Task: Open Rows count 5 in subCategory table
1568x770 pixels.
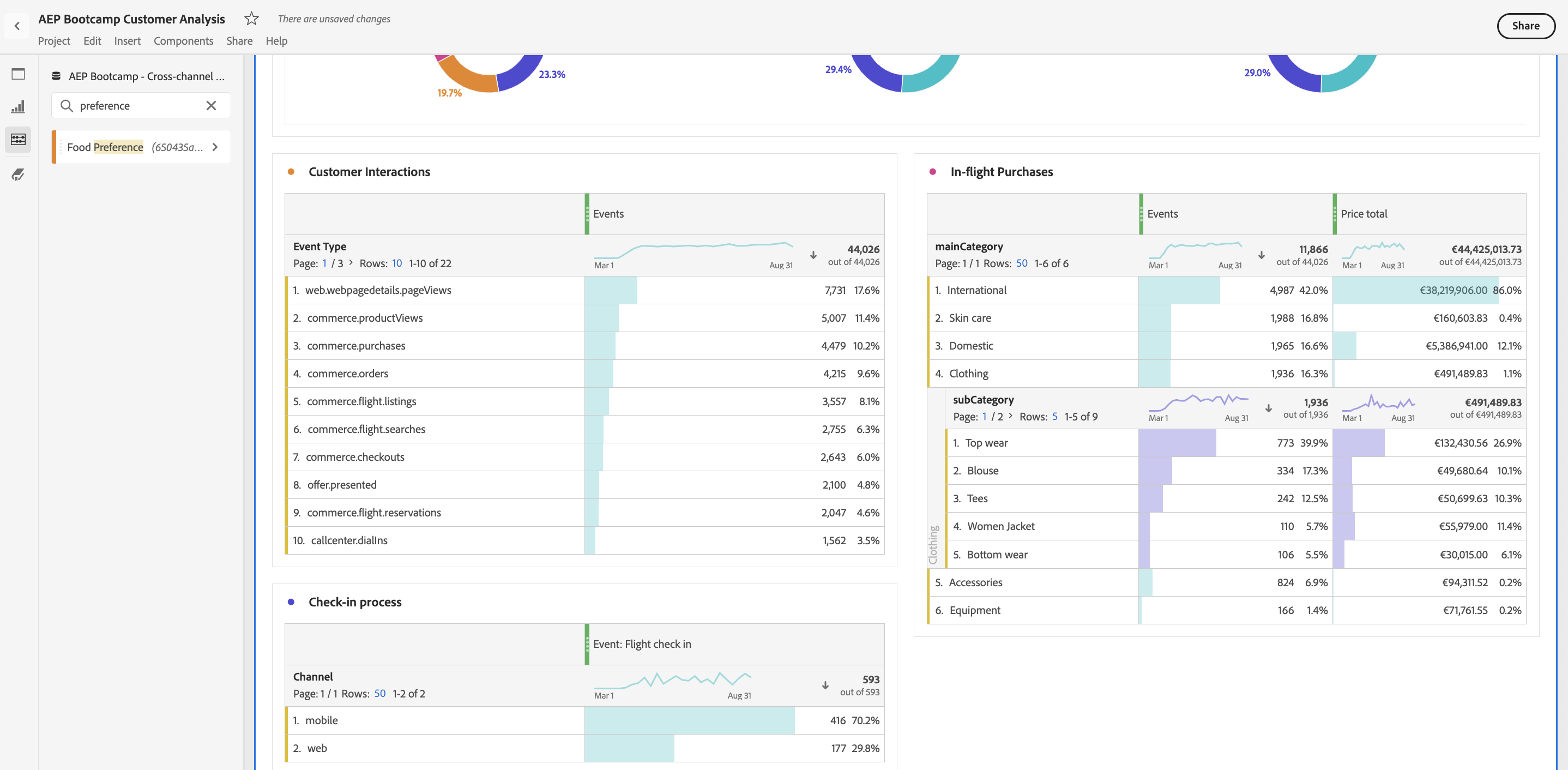Action: (1055, 417)
